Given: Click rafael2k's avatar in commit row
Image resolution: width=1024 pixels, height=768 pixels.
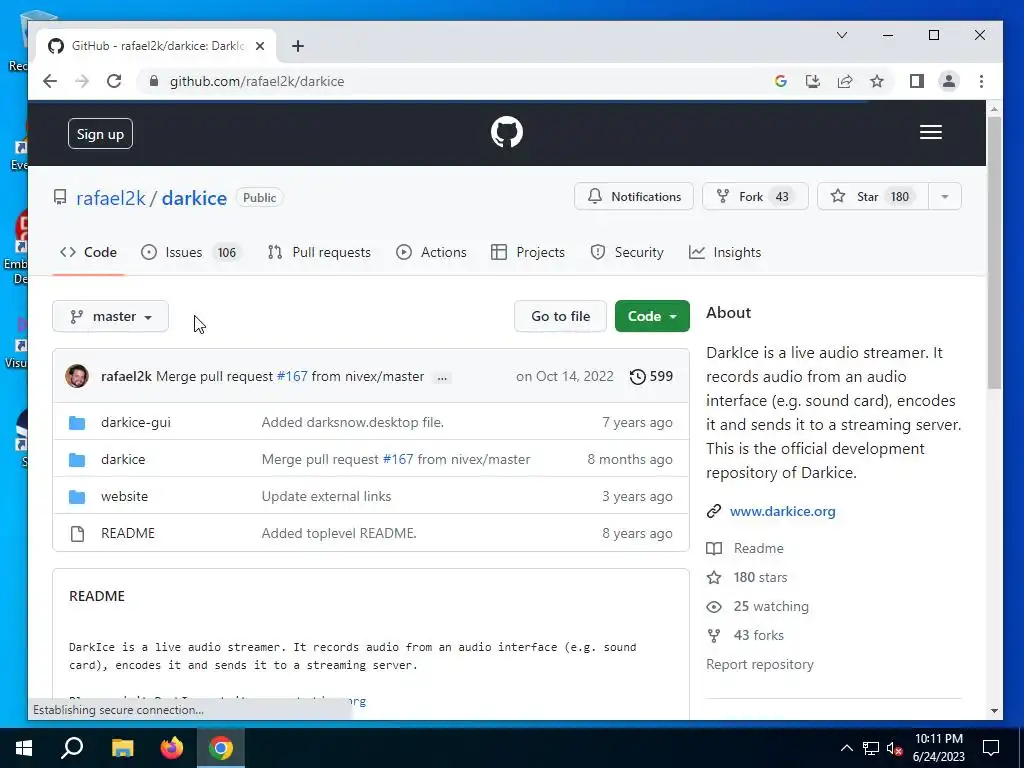Looking at the screenshot, I should (x=77, y=376).
